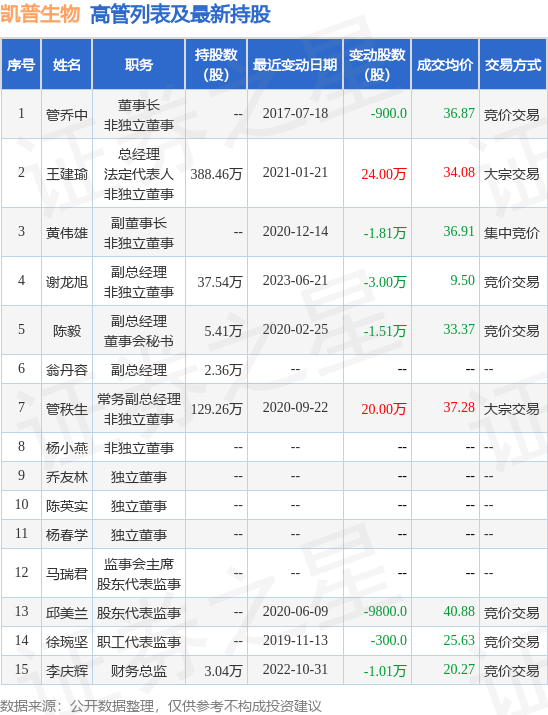Image resolution: width=548 pixels, height=715 pixels.
Task: Select the name 李庆辉
Action: click(67, 671)
